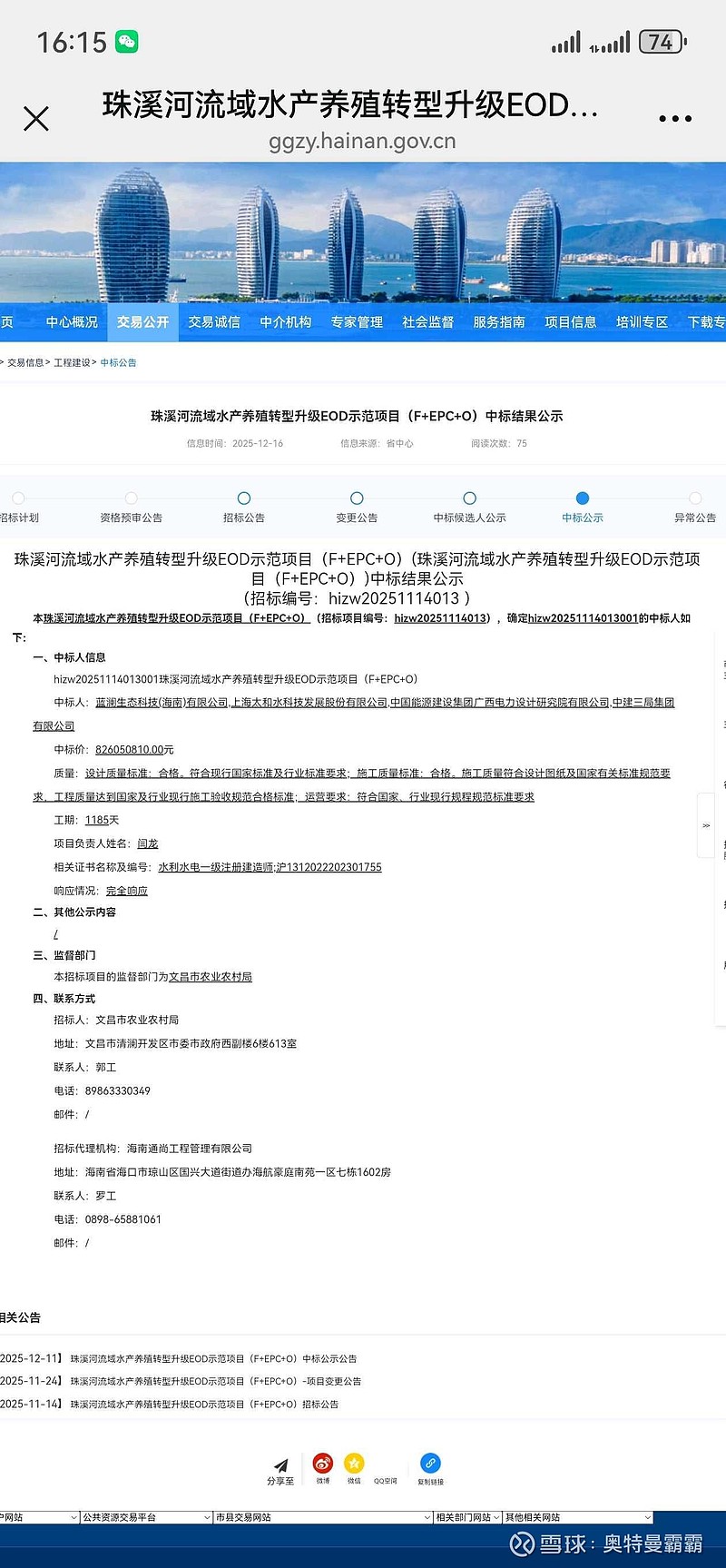Click the 工程建设 breadcrumb link
Viewport: 726px width, 1568px height.
coord(72,362)
